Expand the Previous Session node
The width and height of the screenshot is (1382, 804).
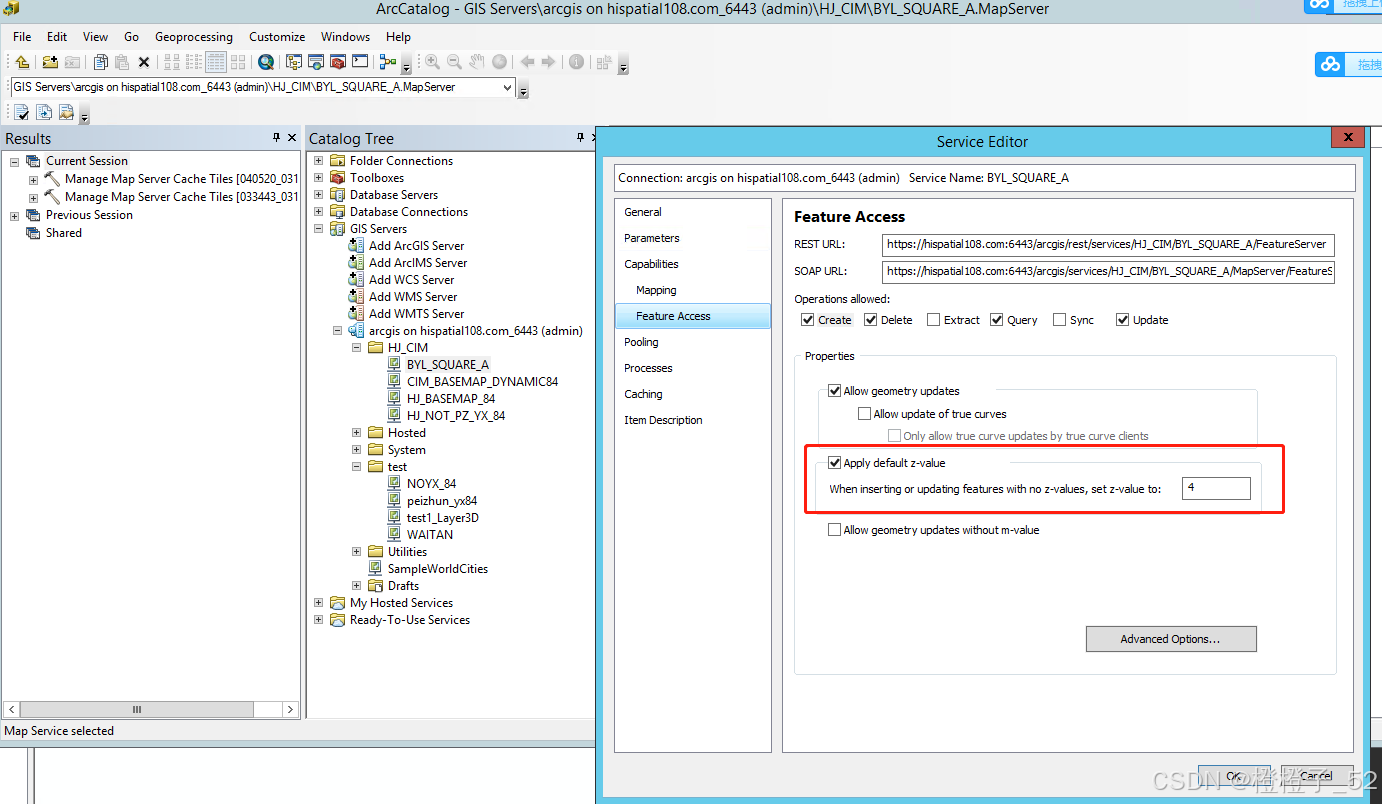[x=15, y=216]
